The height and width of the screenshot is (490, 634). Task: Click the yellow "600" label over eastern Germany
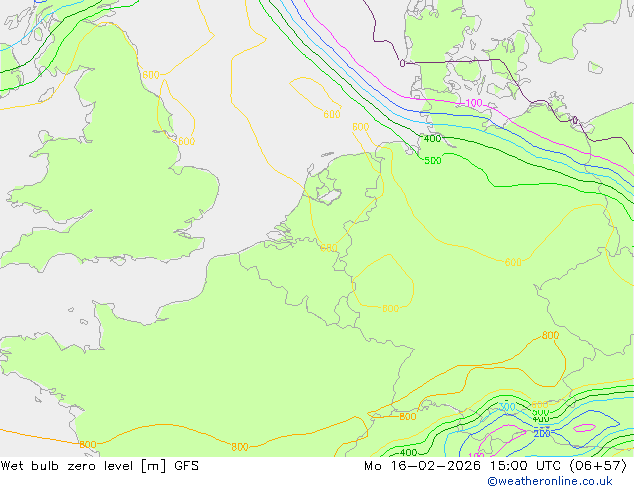(x=513, y=262)
